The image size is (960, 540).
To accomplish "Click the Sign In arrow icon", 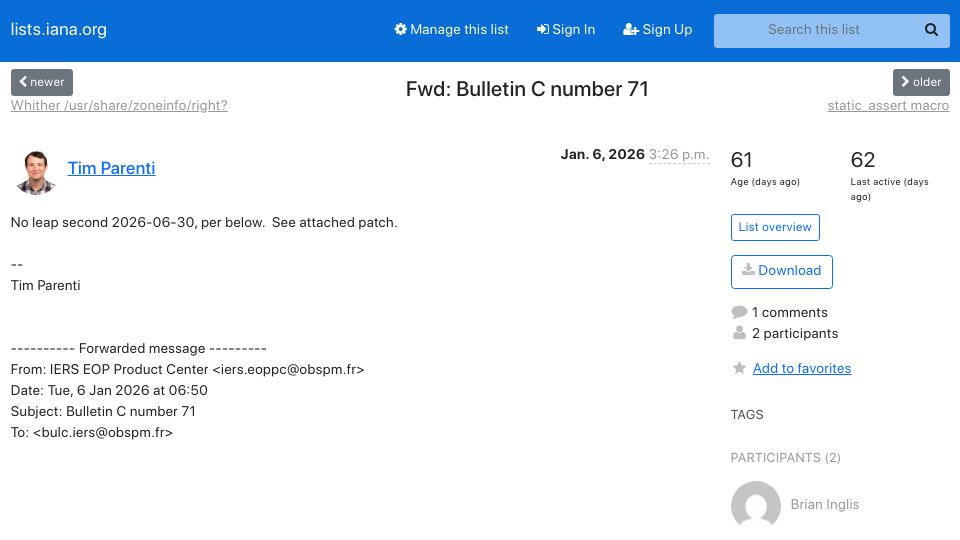I will coord(542,29).
